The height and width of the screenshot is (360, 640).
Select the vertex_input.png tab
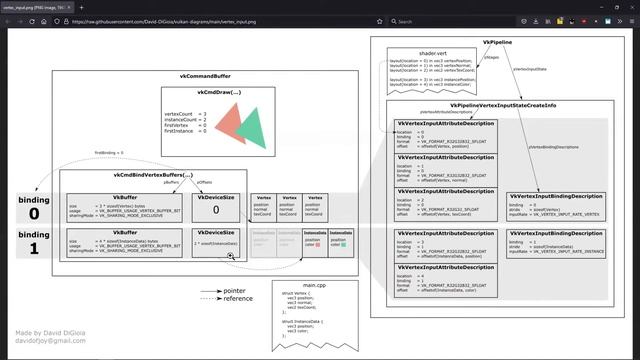[37, 7]
